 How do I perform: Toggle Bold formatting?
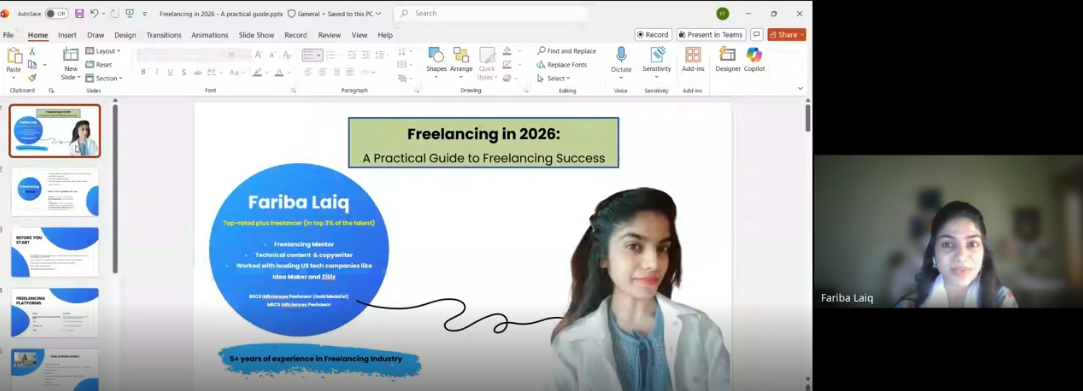[143, 72]
